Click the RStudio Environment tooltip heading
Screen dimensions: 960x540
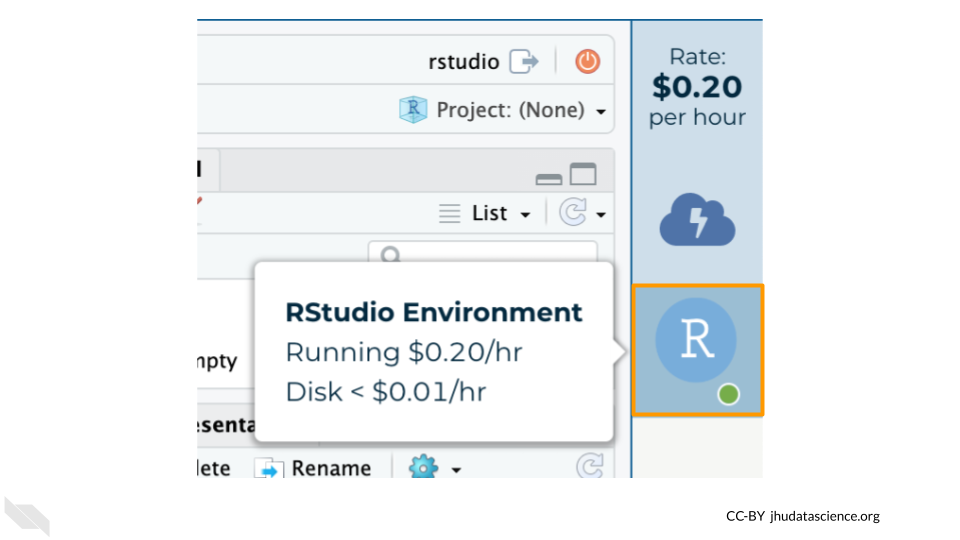point(433,312)
